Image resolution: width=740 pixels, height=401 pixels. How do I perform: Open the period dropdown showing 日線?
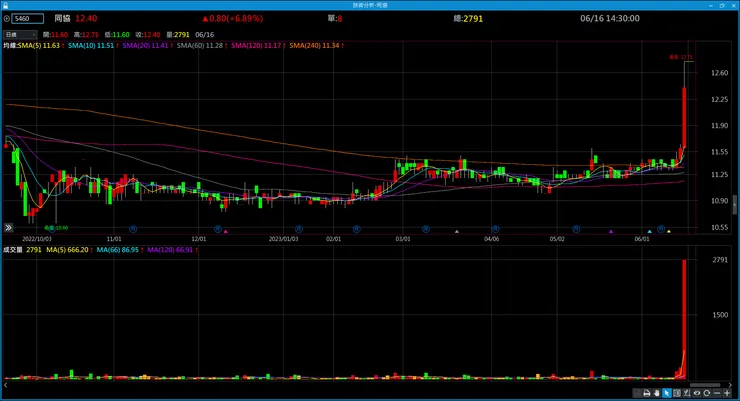(20, 34)
